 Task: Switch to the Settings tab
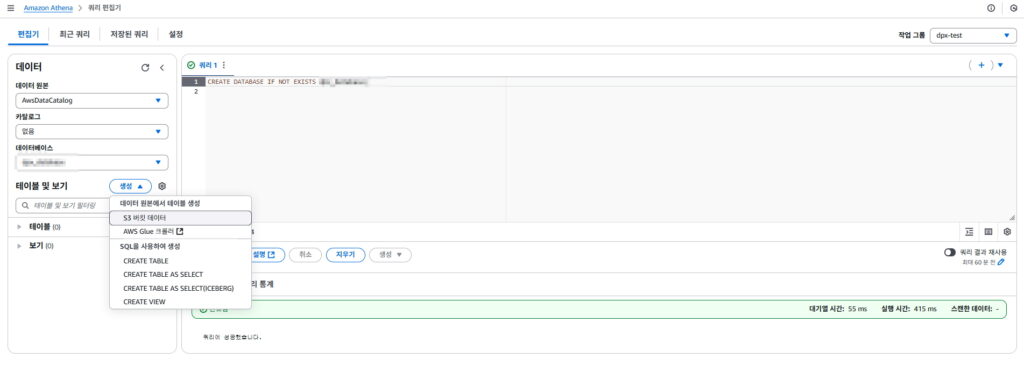tap(176, 34)
